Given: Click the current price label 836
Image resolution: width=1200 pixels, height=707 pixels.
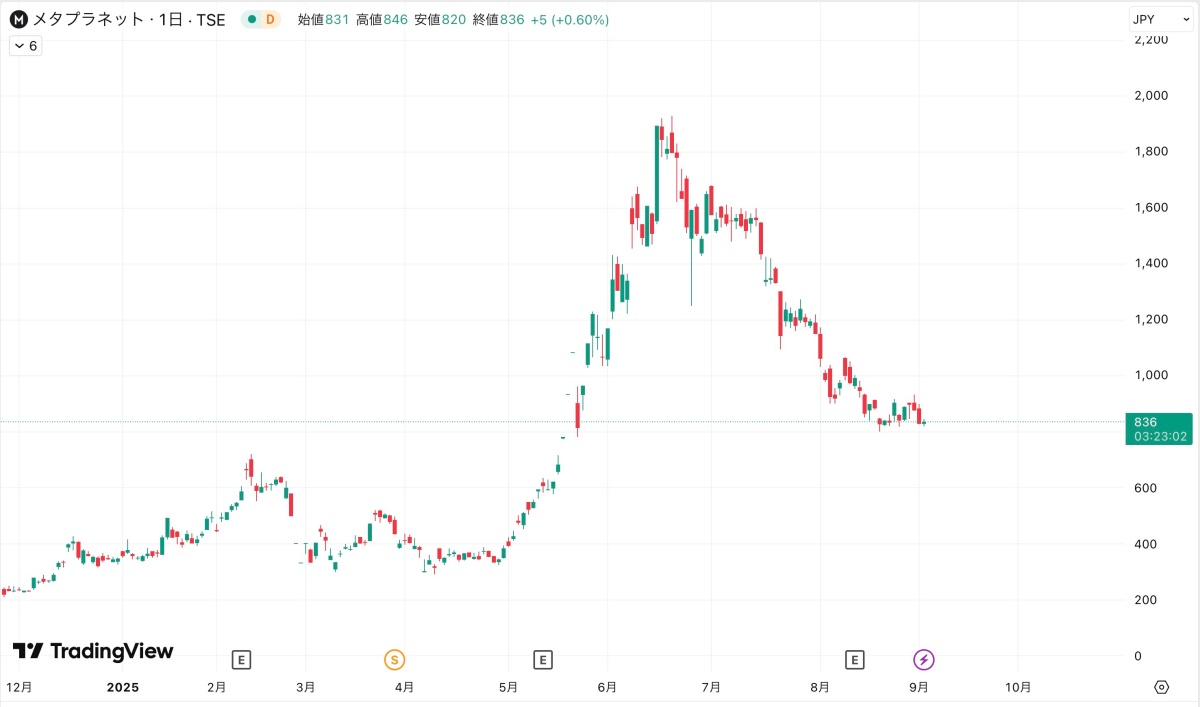Looking at the screenshot, I should (1146, 422).
